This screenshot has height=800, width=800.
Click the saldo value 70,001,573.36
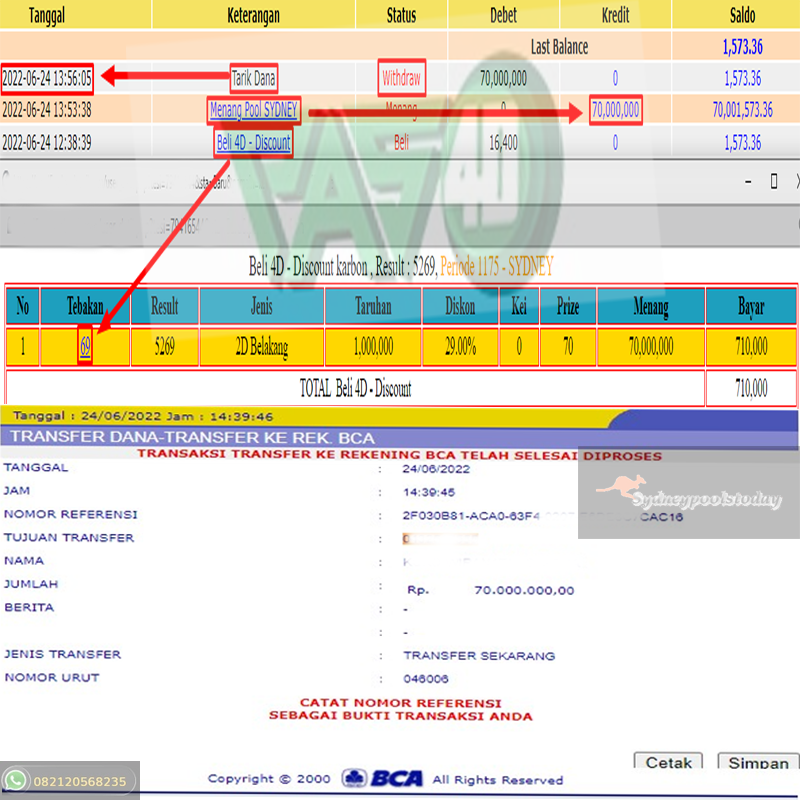pyautogui.click(x=742, y=110)
